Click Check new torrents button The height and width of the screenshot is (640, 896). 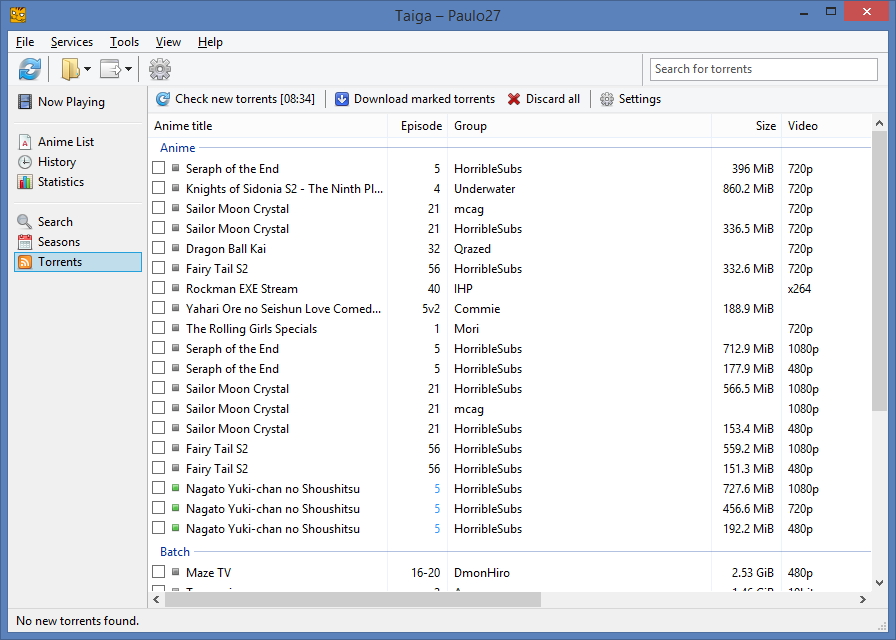pyautogui.click(x=235, y=99)
